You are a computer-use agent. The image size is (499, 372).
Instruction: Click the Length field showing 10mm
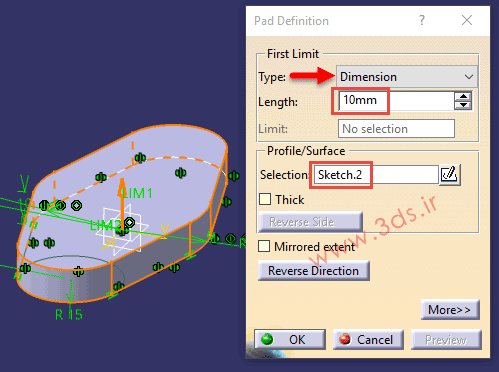[397, 101]
